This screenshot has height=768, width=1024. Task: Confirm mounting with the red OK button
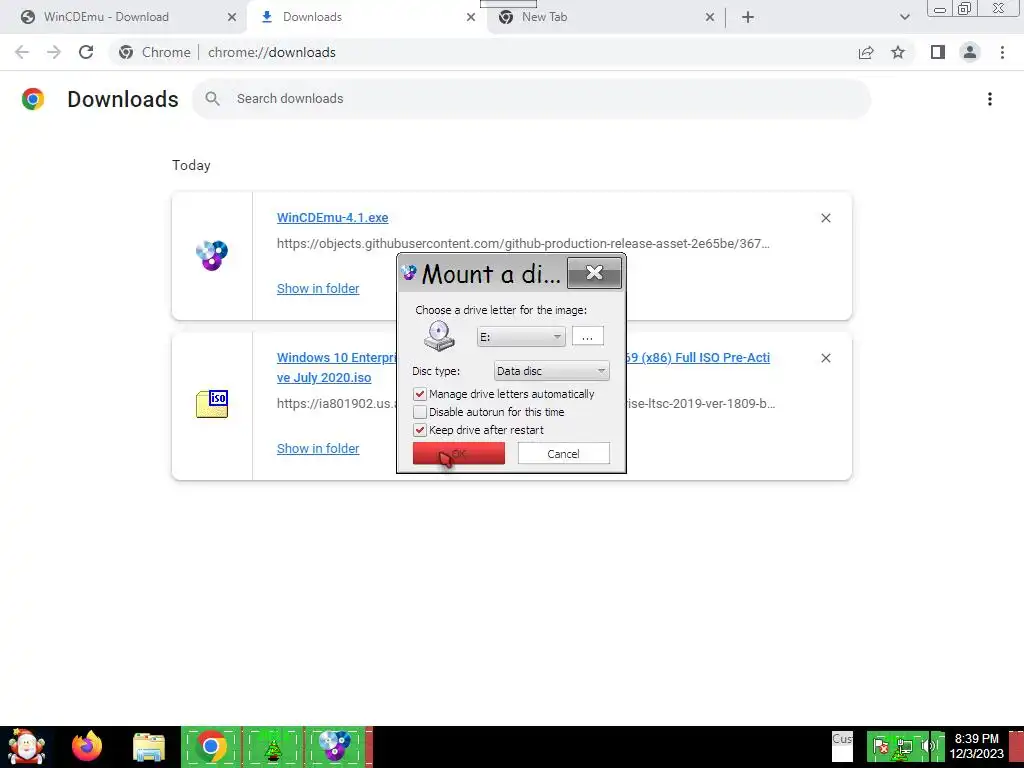click(458, 453)
